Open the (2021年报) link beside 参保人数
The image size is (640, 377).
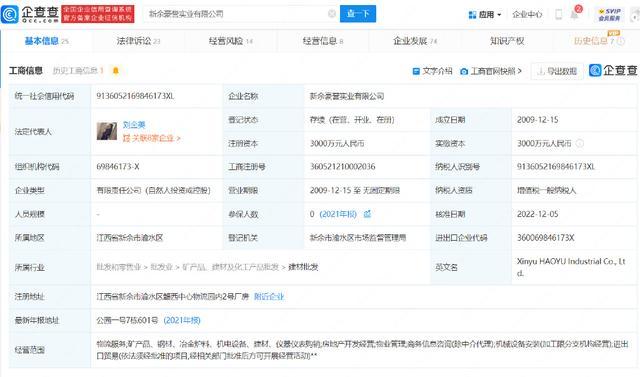click(x=338, y=214)
